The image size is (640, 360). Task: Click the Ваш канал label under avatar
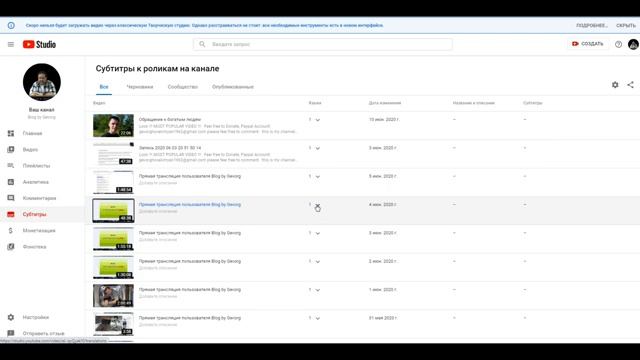[x=42, y=110]
